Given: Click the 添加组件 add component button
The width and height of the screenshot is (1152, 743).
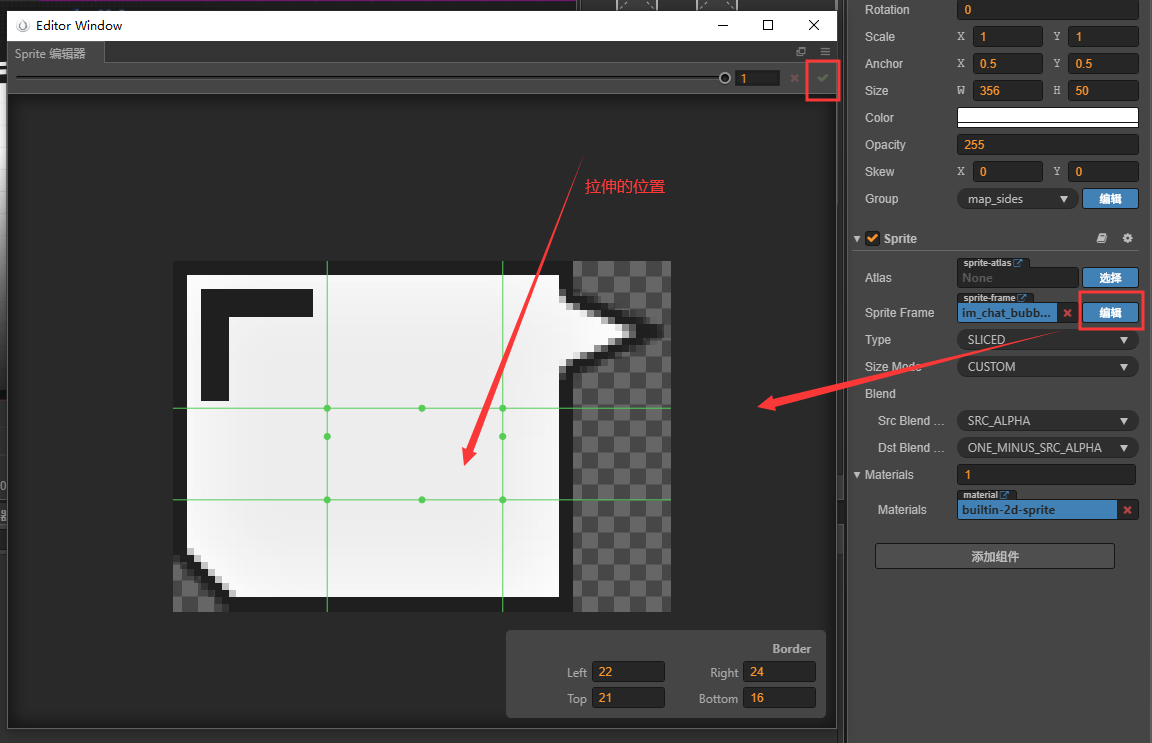Looking at the screenshot, I should pos(994,556).
